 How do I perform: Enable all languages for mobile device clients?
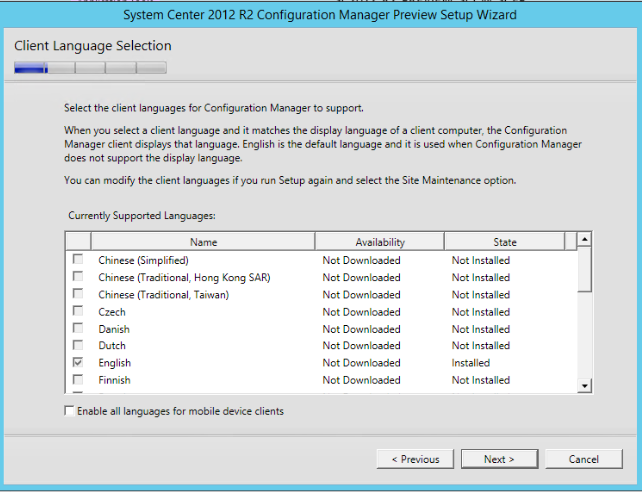[x=69, y=411]
